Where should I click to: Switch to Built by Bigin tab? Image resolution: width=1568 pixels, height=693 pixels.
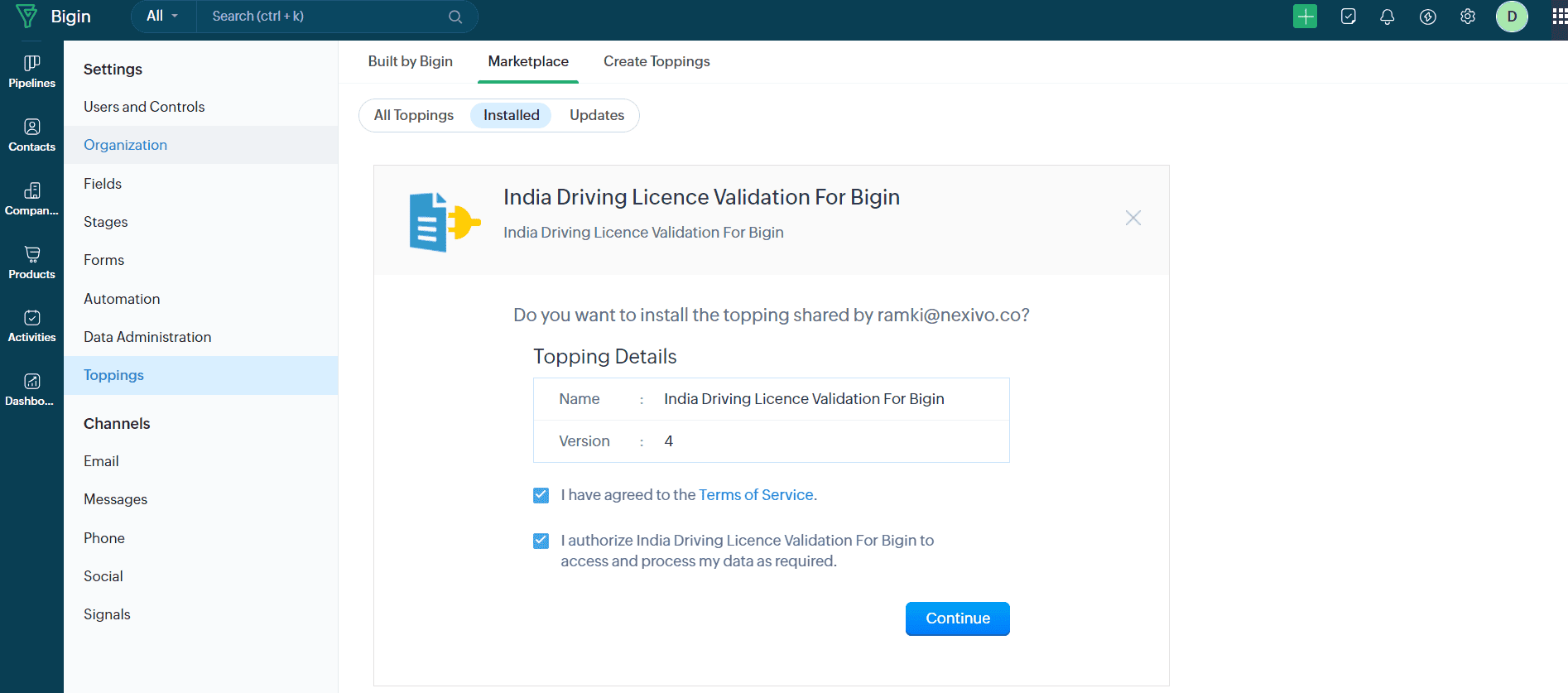[411, 61]
